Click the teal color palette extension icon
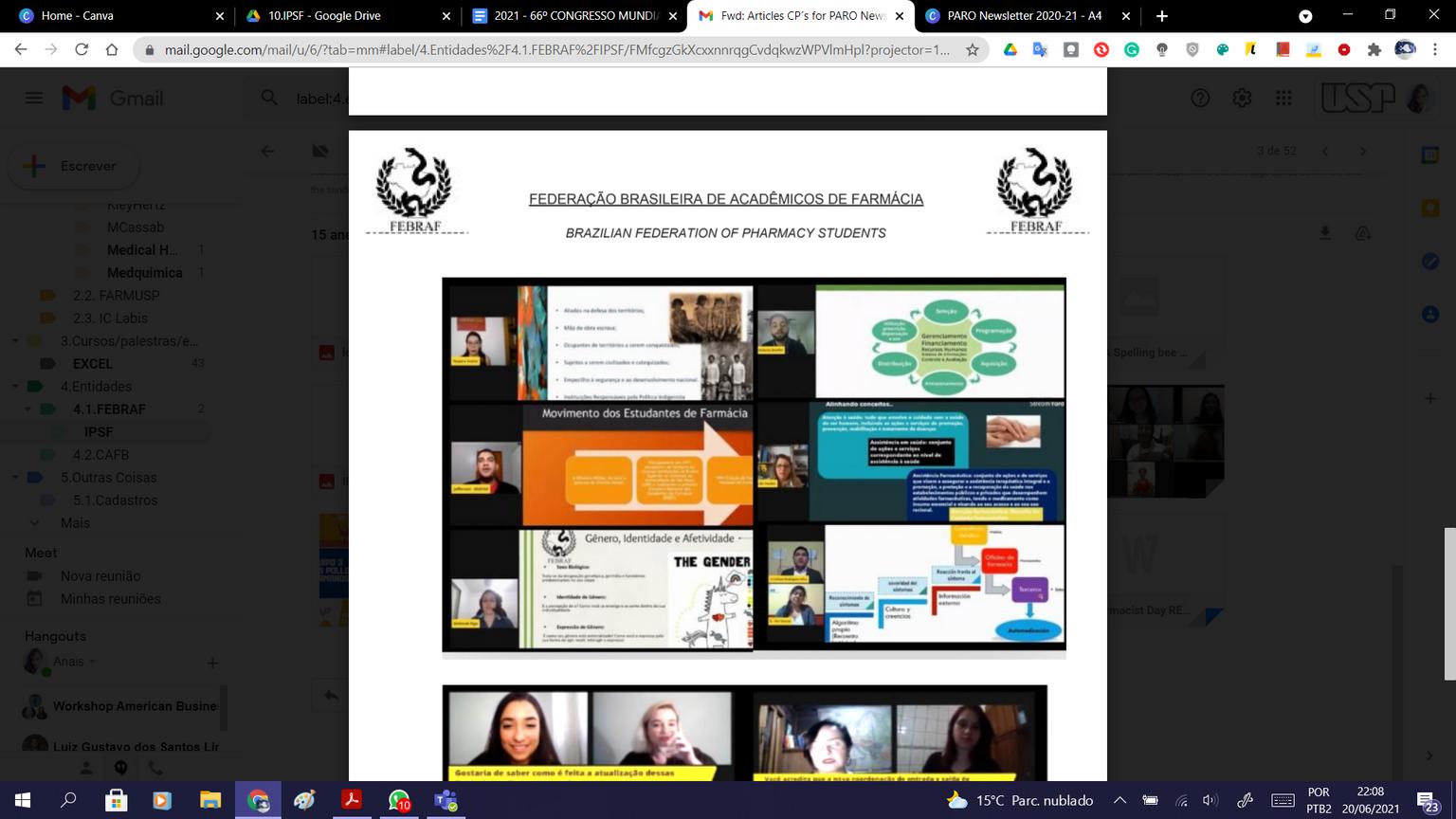Viewport: 1456px width, 819px height. (1223, 49)
